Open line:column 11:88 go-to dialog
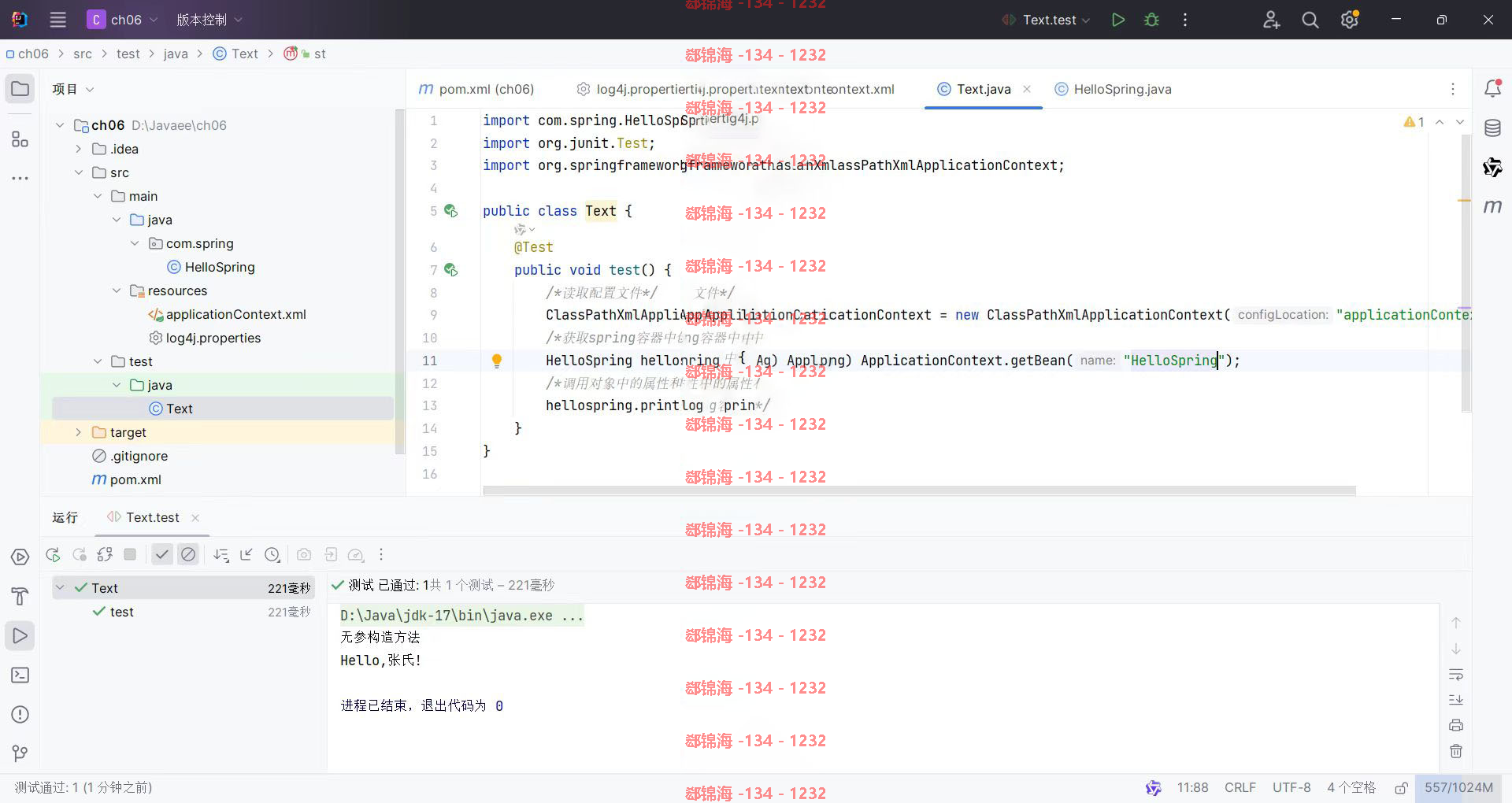 click(1192, 788)
